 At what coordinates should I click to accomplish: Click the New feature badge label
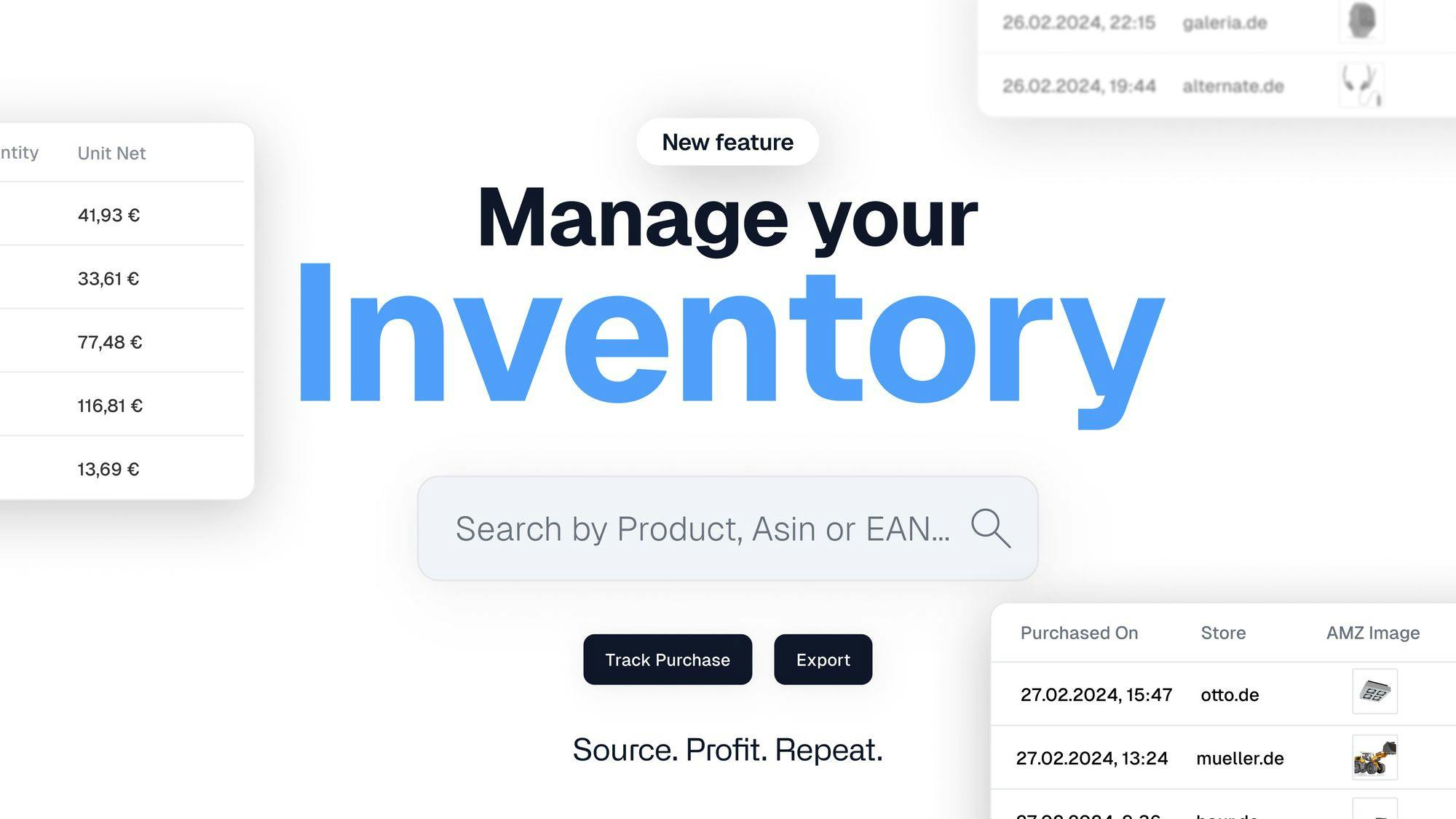[x=728, y=141]
